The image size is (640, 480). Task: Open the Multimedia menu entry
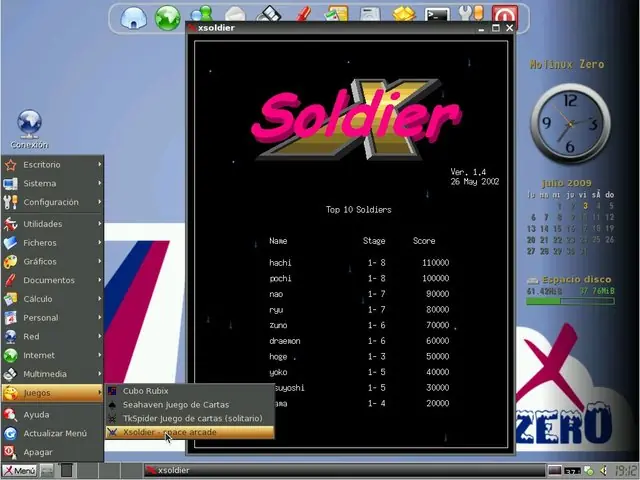pos(52,374)
